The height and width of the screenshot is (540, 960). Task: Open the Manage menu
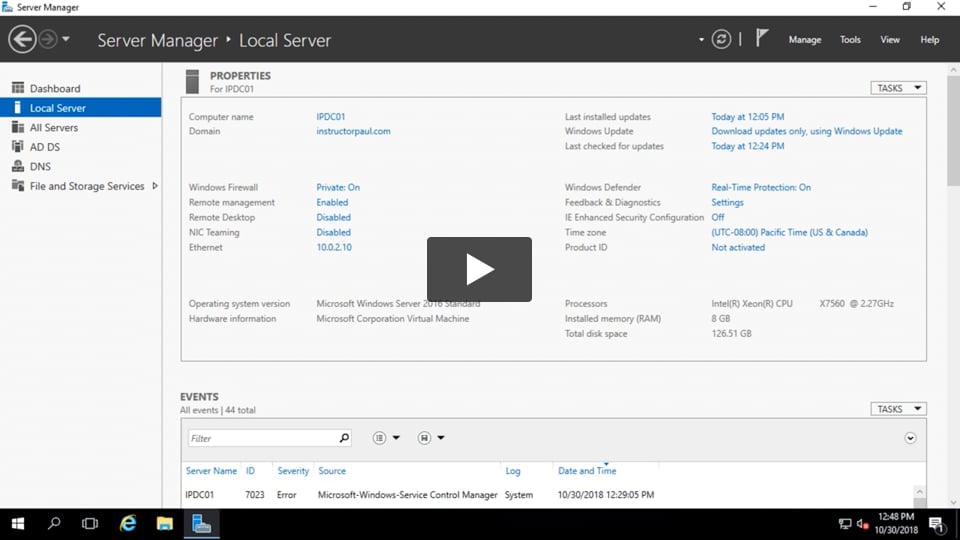(x=804, y=40)
